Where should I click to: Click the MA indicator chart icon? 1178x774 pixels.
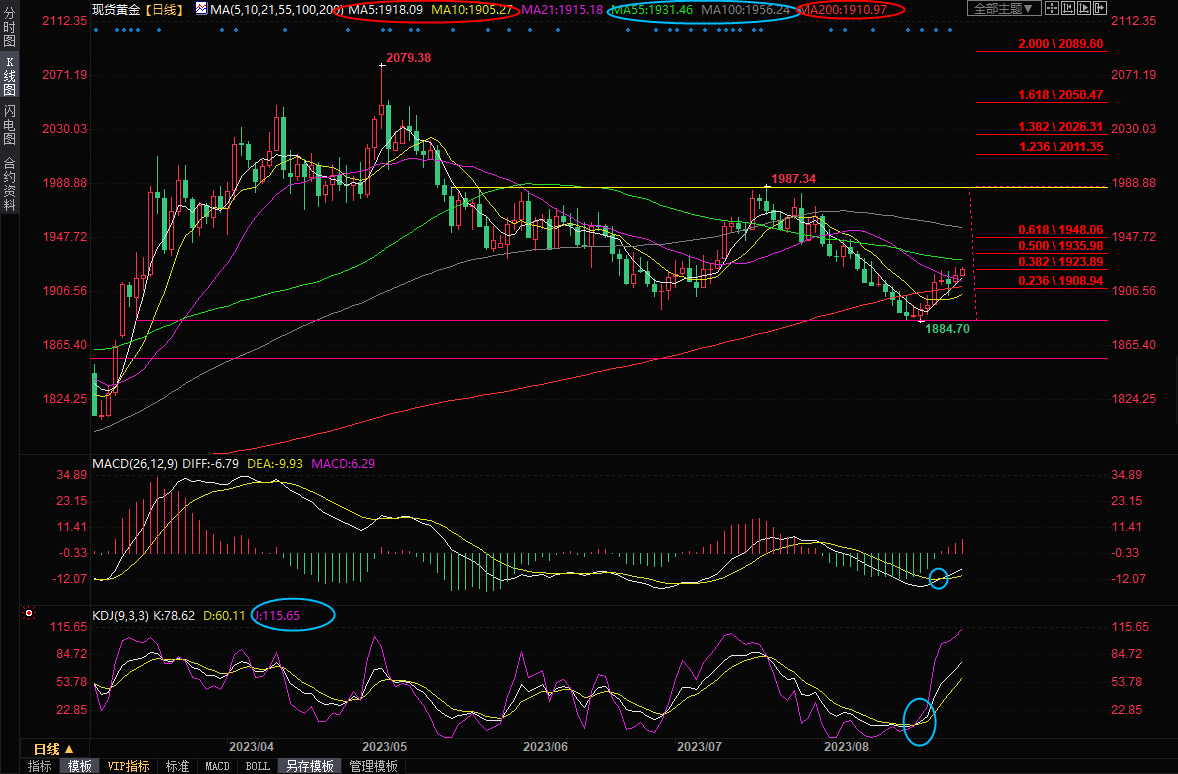tap(201, 9)
